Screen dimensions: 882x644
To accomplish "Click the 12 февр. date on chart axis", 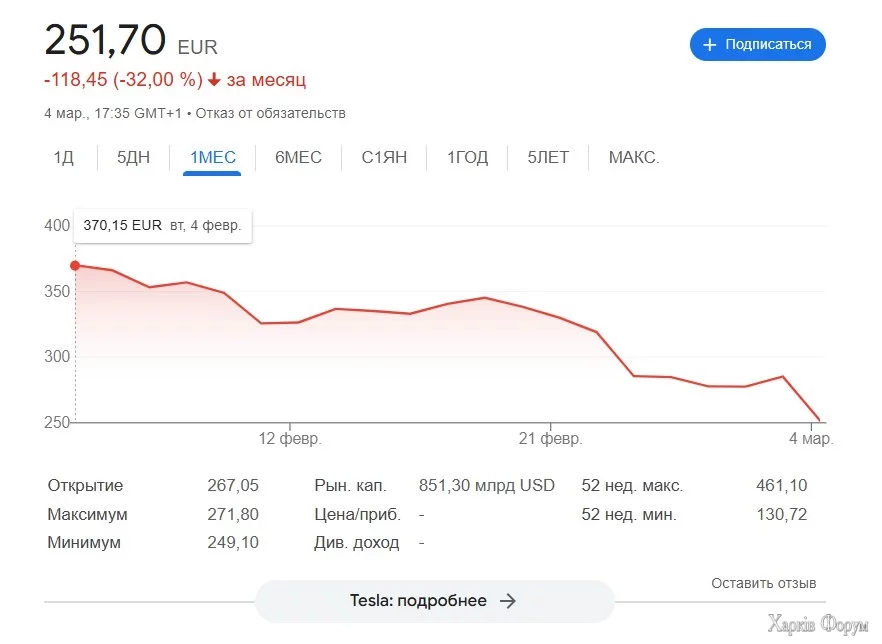I will pyautogui.click(x=290, y=438).
